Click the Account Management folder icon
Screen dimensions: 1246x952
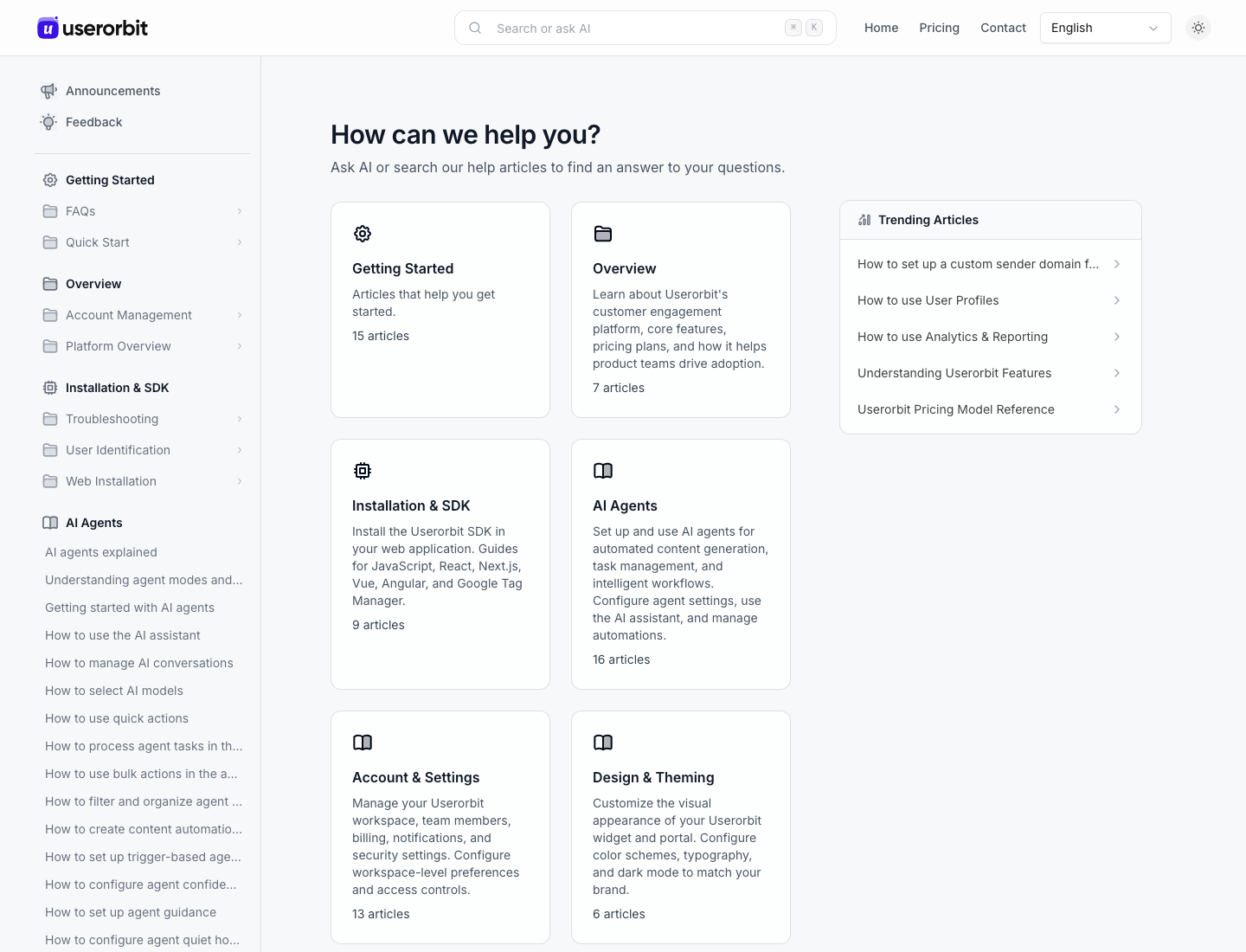click(x=50, y=315)
